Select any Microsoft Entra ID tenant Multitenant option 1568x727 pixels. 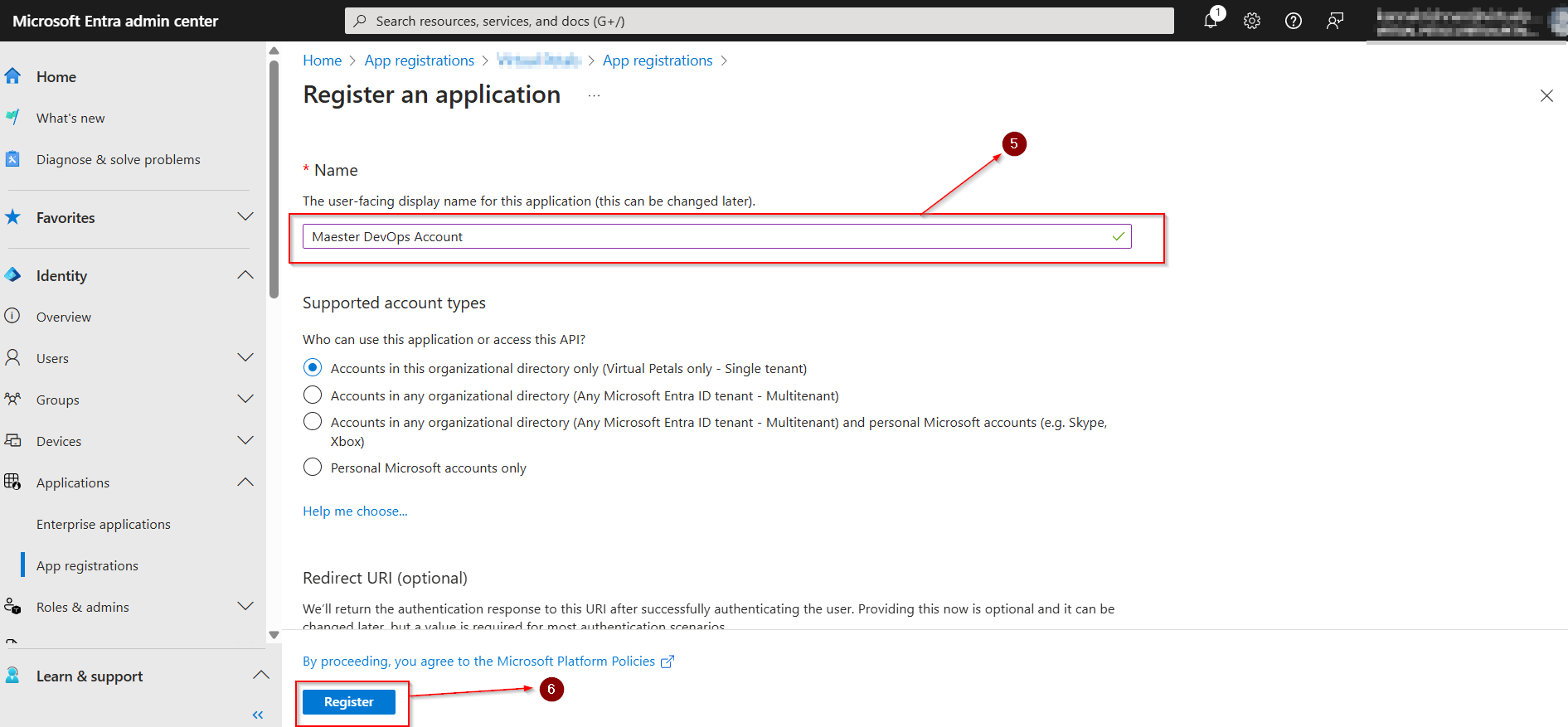pos(313,395)
